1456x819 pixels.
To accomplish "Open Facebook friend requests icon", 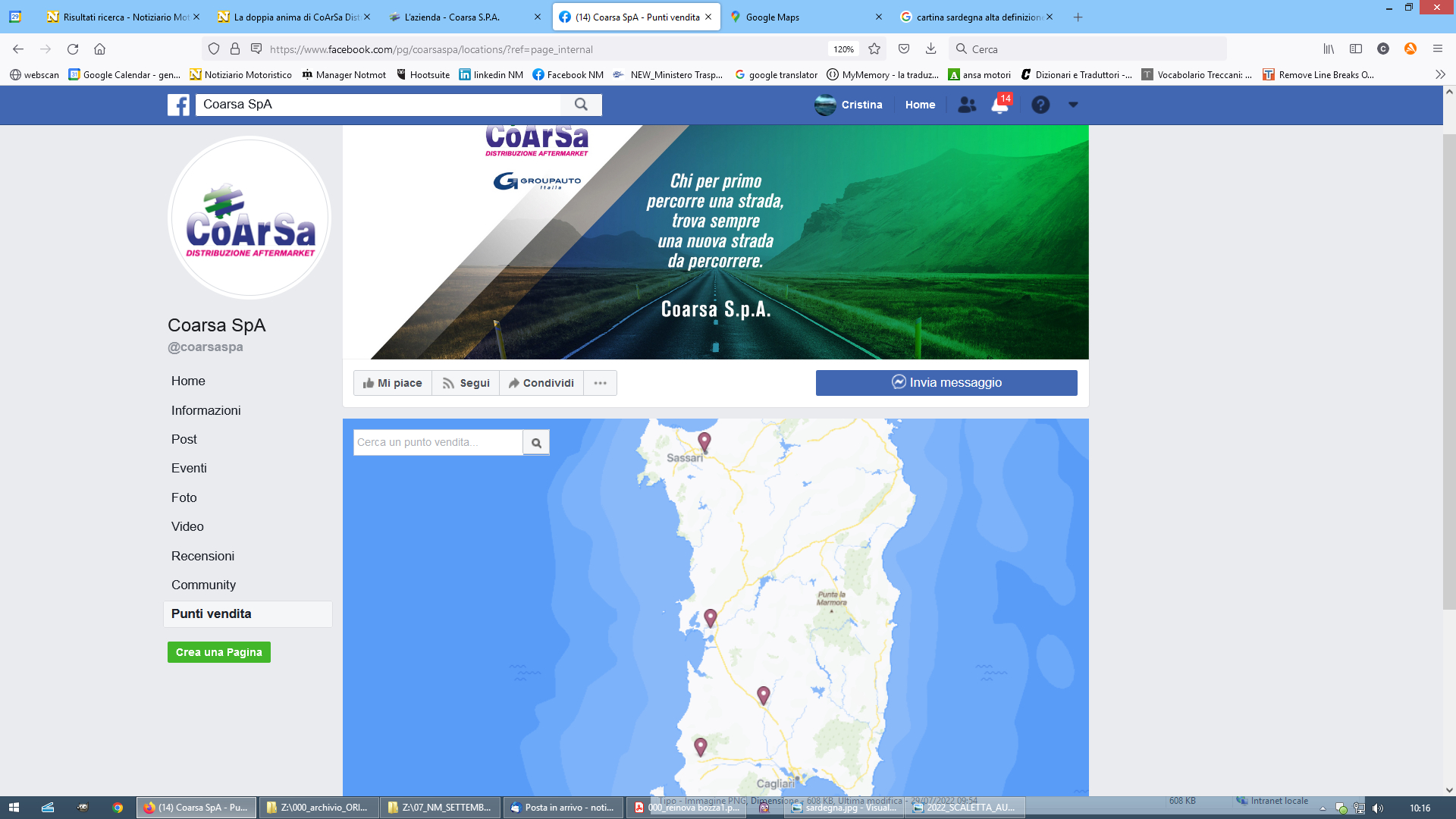I will pos(967,105).
